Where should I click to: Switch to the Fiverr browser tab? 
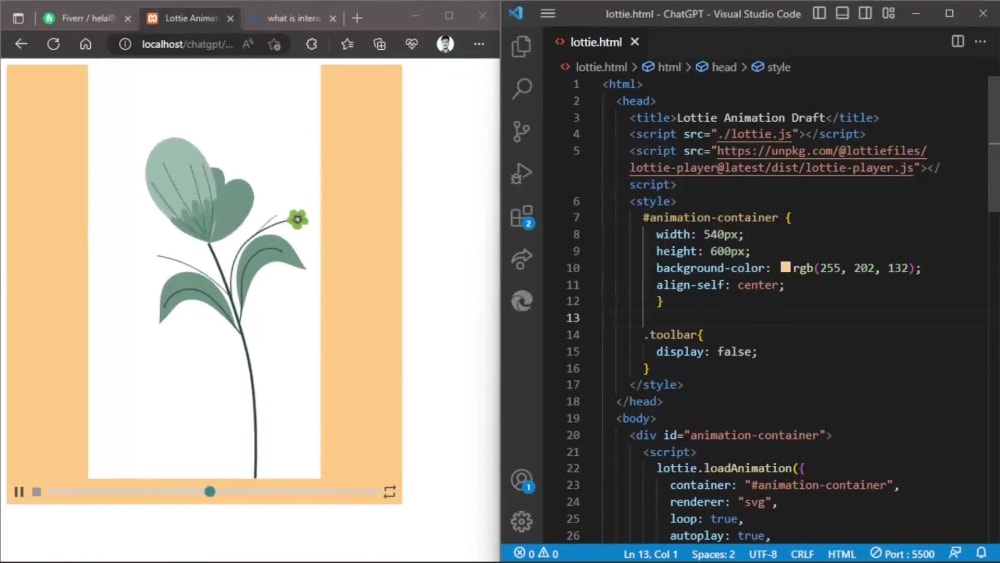tap(87, 18)
